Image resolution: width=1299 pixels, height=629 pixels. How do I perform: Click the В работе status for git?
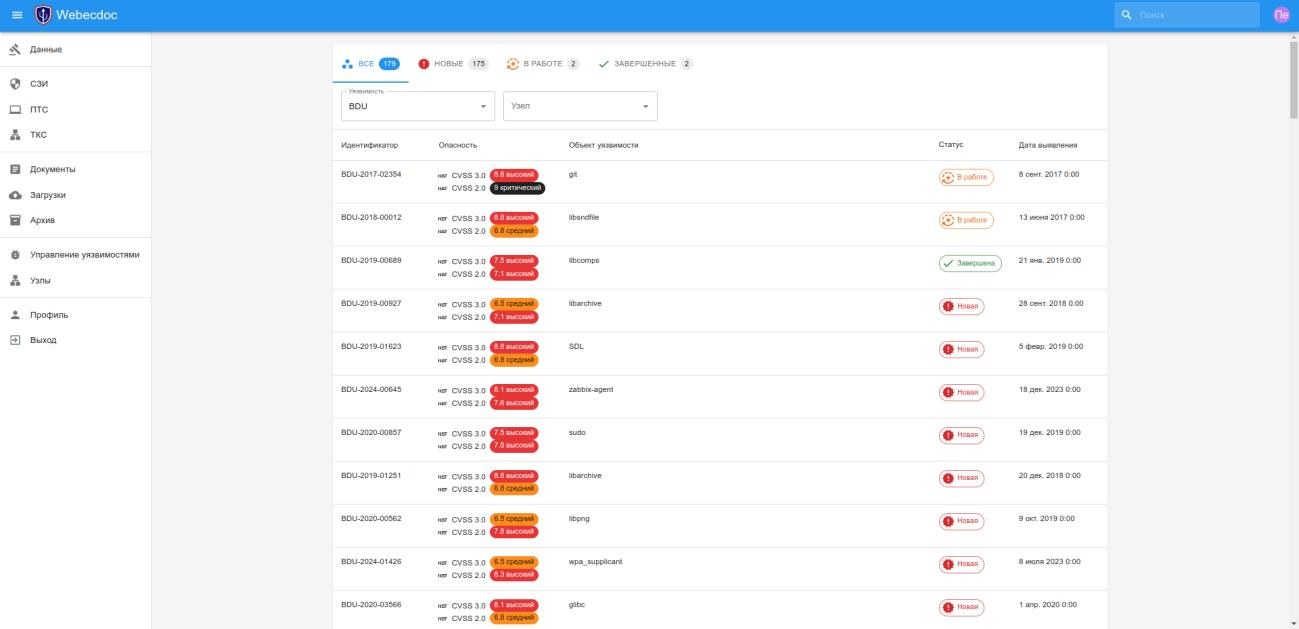pos(966,177)
